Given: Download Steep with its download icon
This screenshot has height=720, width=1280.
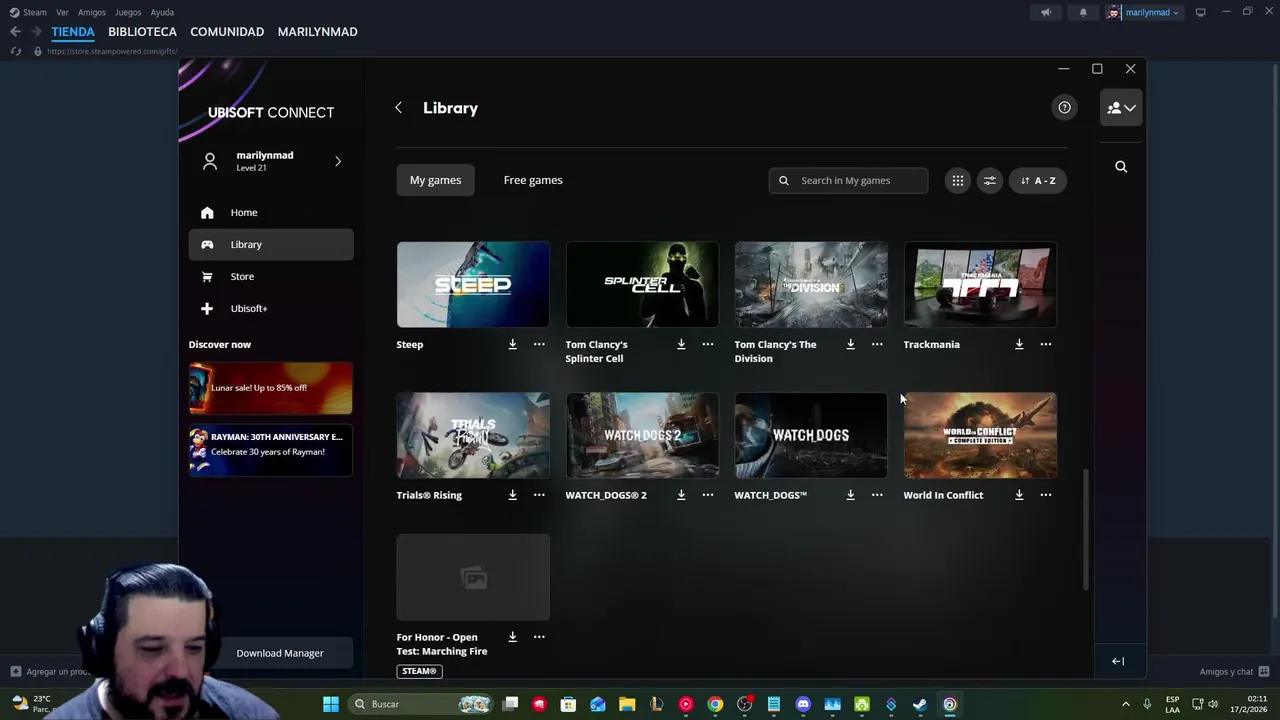Looking at the screenshot, I should 512,344.
